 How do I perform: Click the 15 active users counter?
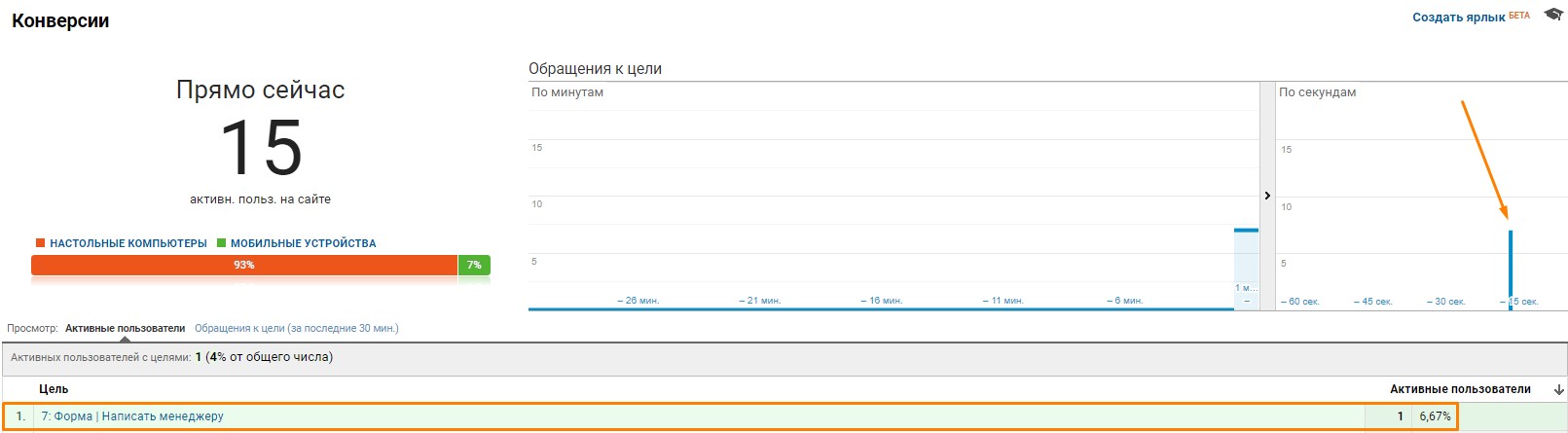click(261, 148)
